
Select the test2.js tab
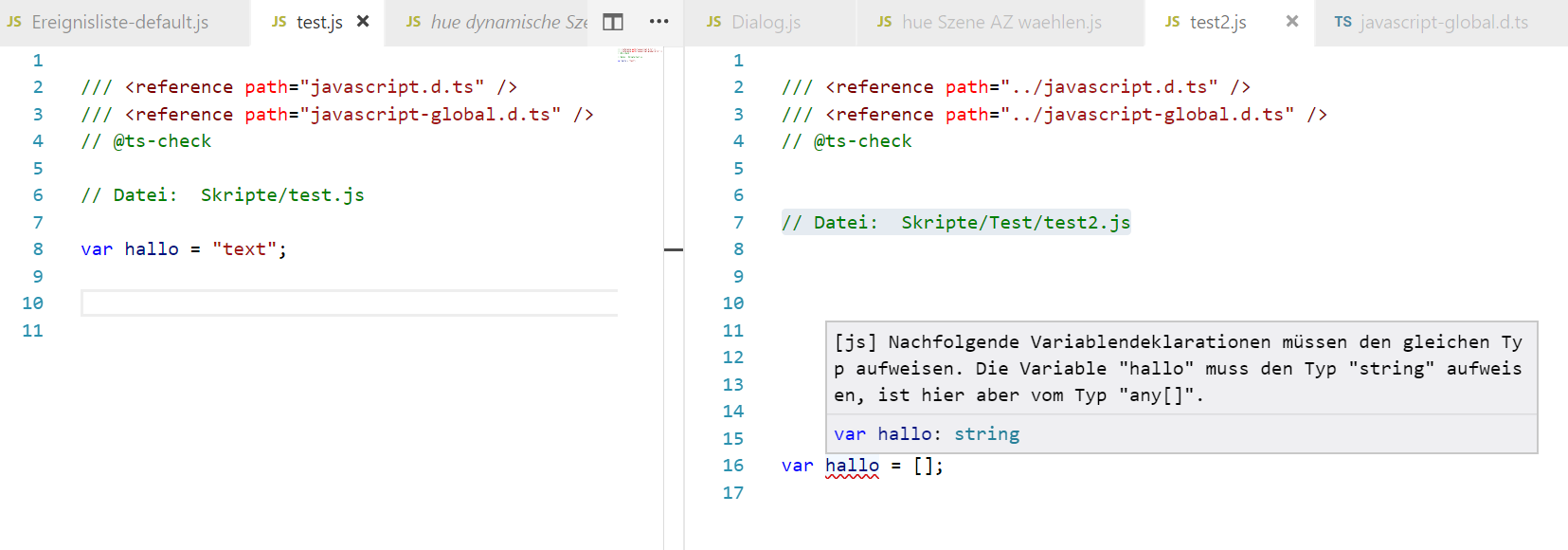(1217, 22)
